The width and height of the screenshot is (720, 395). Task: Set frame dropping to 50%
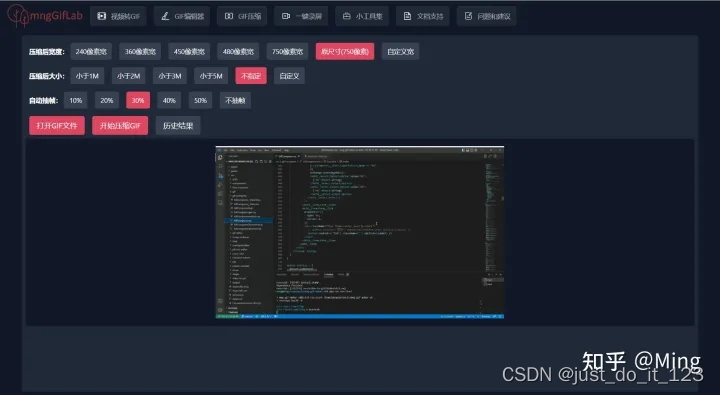(200, 100)
